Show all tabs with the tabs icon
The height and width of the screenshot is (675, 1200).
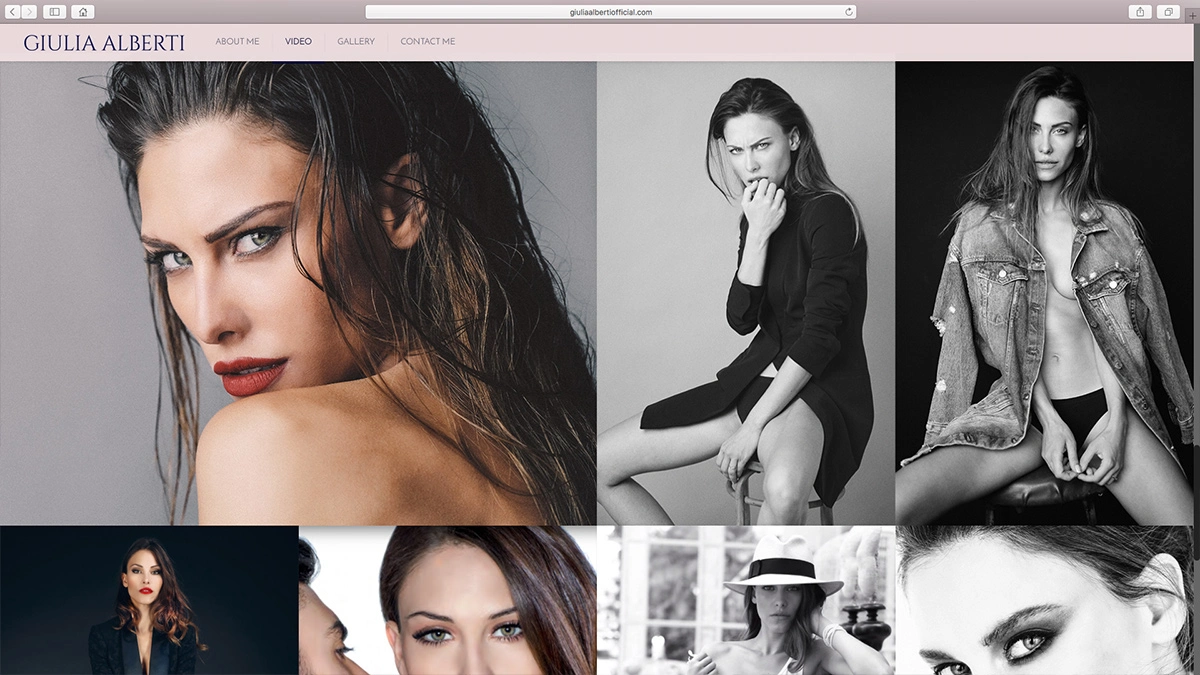pos(1167,12)
